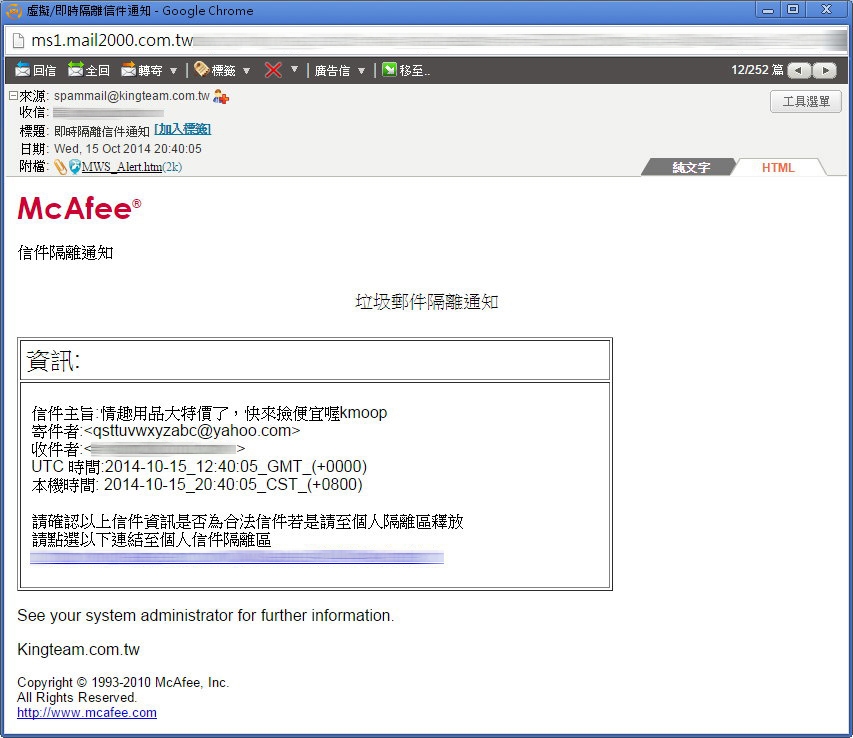Click the address bar URL field
The width and height of the screenshot is (853, 738).
click(x=426, y=41)
